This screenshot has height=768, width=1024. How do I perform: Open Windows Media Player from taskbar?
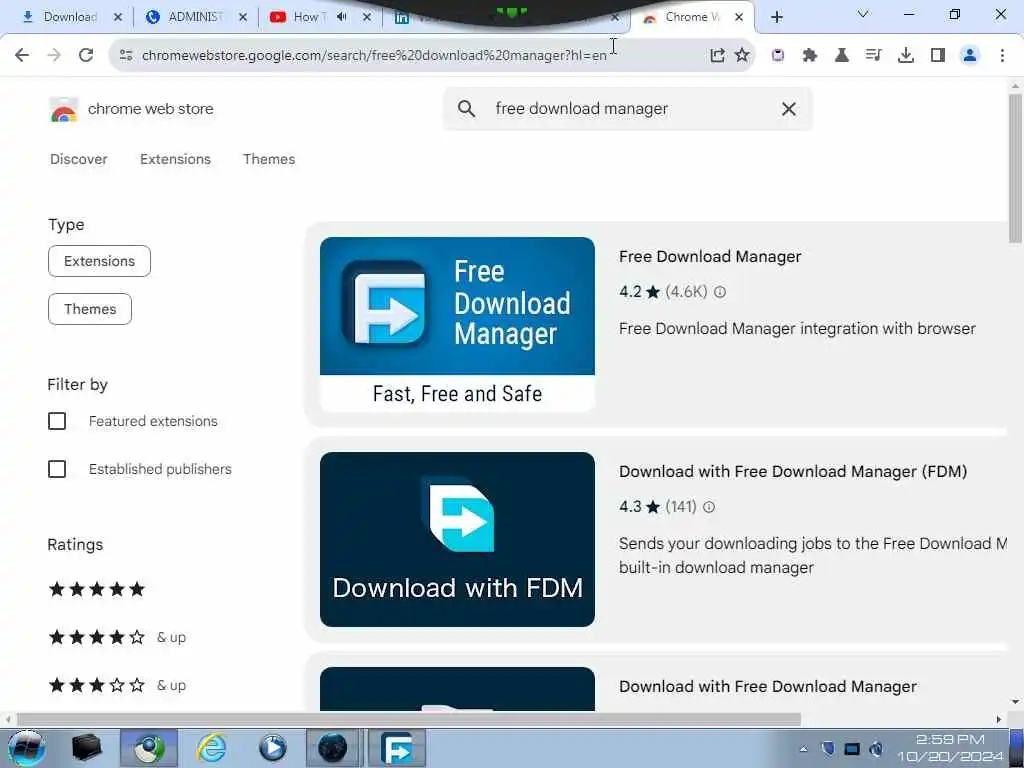tap(272, 748)
